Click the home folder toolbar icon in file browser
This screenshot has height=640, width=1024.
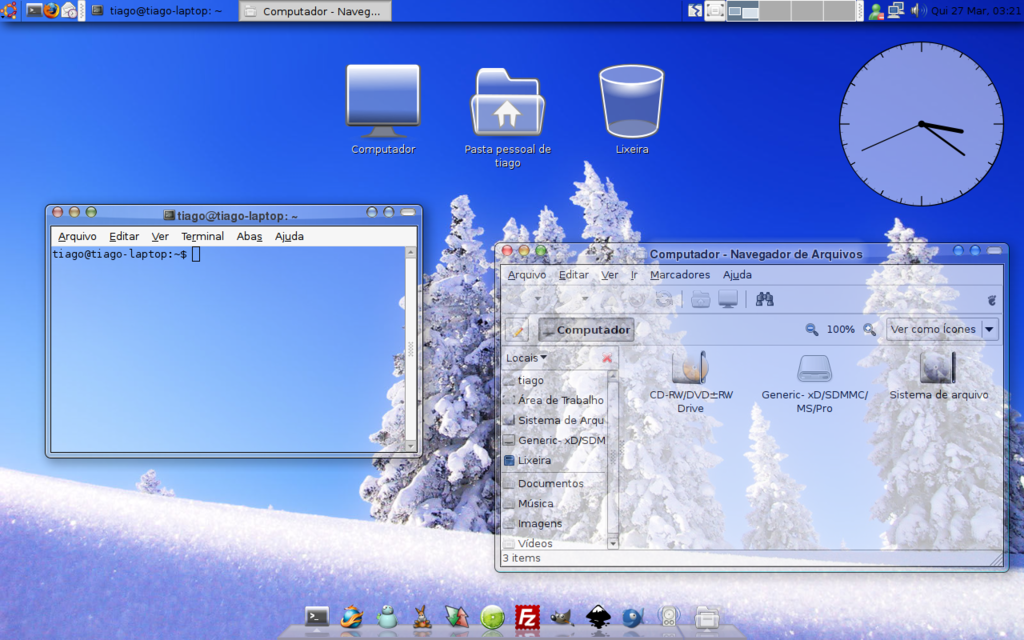(701, 300)
